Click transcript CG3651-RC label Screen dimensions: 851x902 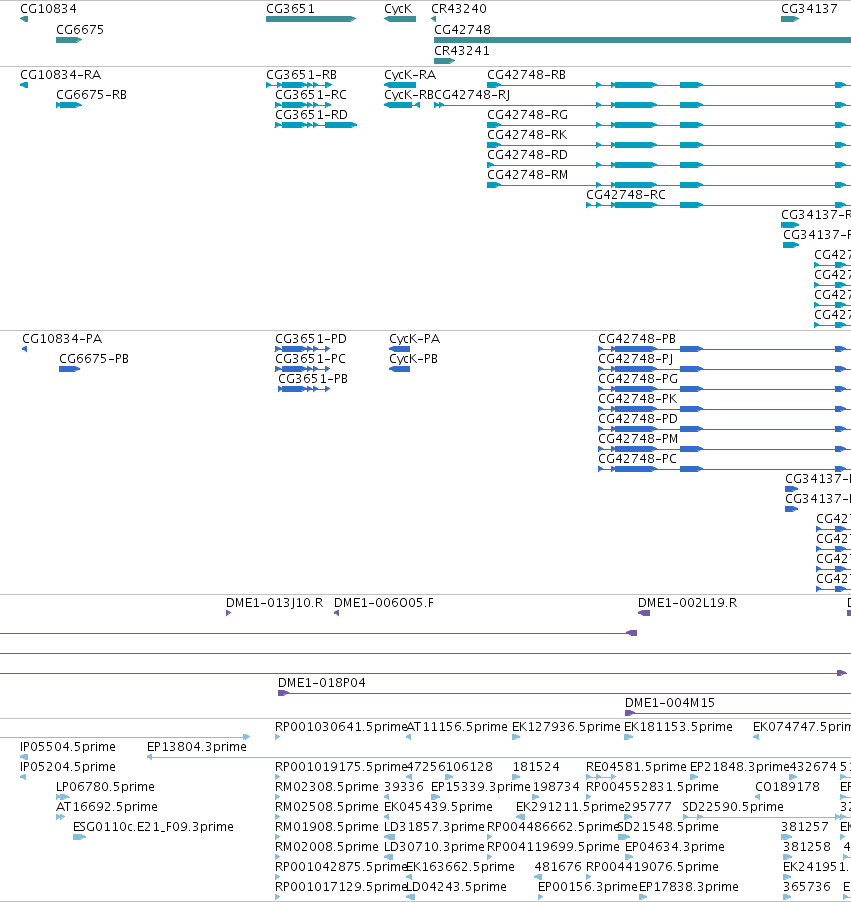[x=311, y=94]
